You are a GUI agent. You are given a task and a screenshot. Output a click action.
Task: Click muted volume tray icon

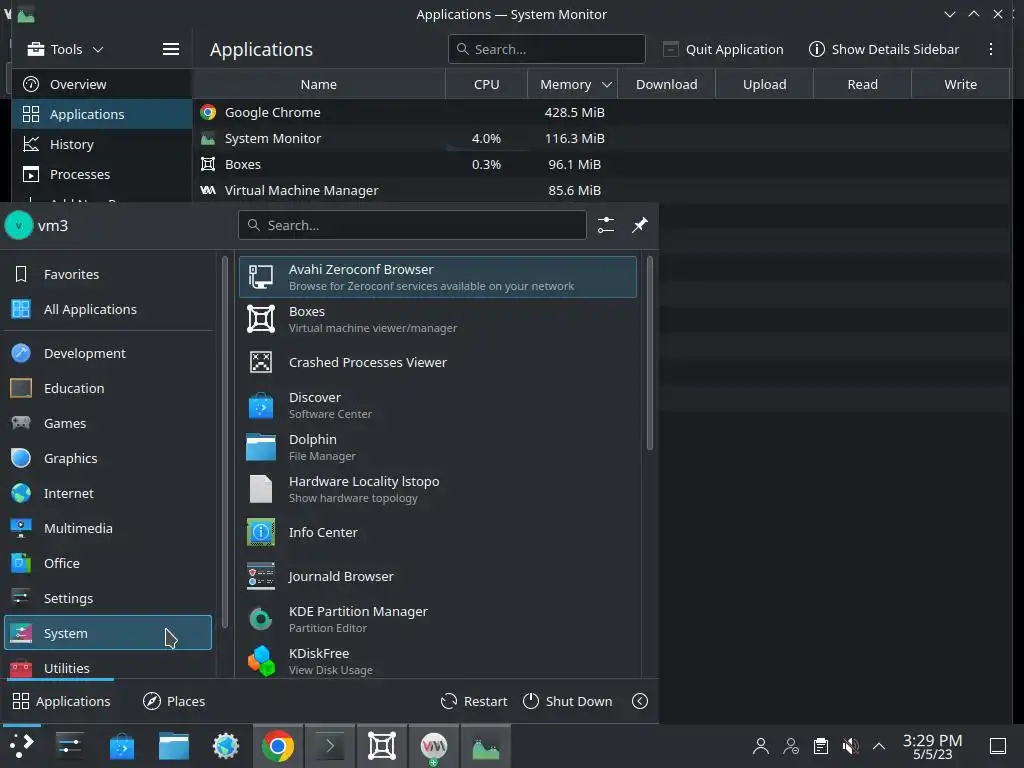click(850, 746)
